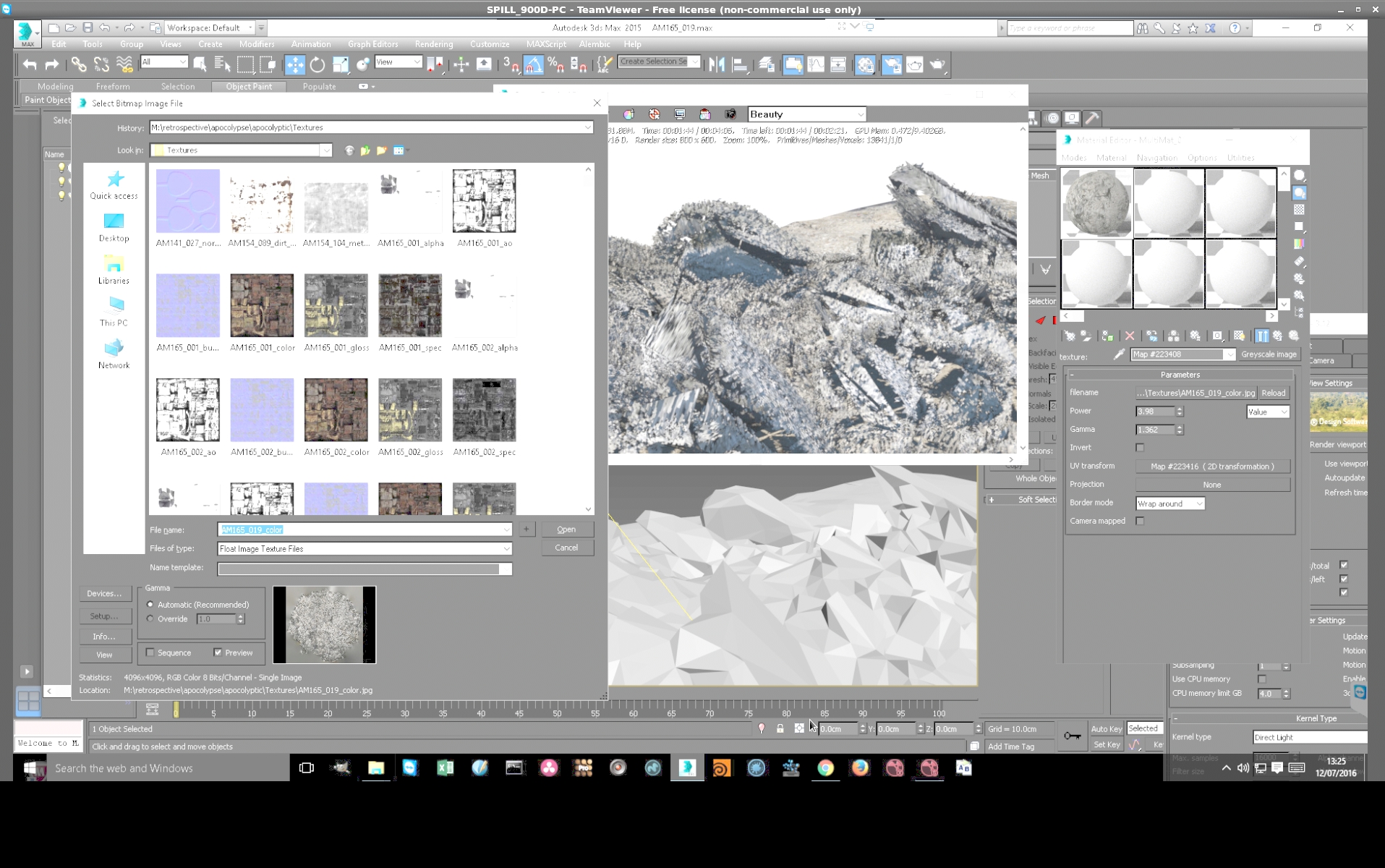Toggle the Camera mapped checkbox
The width and height of the screenshot is (1385, 868).
[1141, 521]
